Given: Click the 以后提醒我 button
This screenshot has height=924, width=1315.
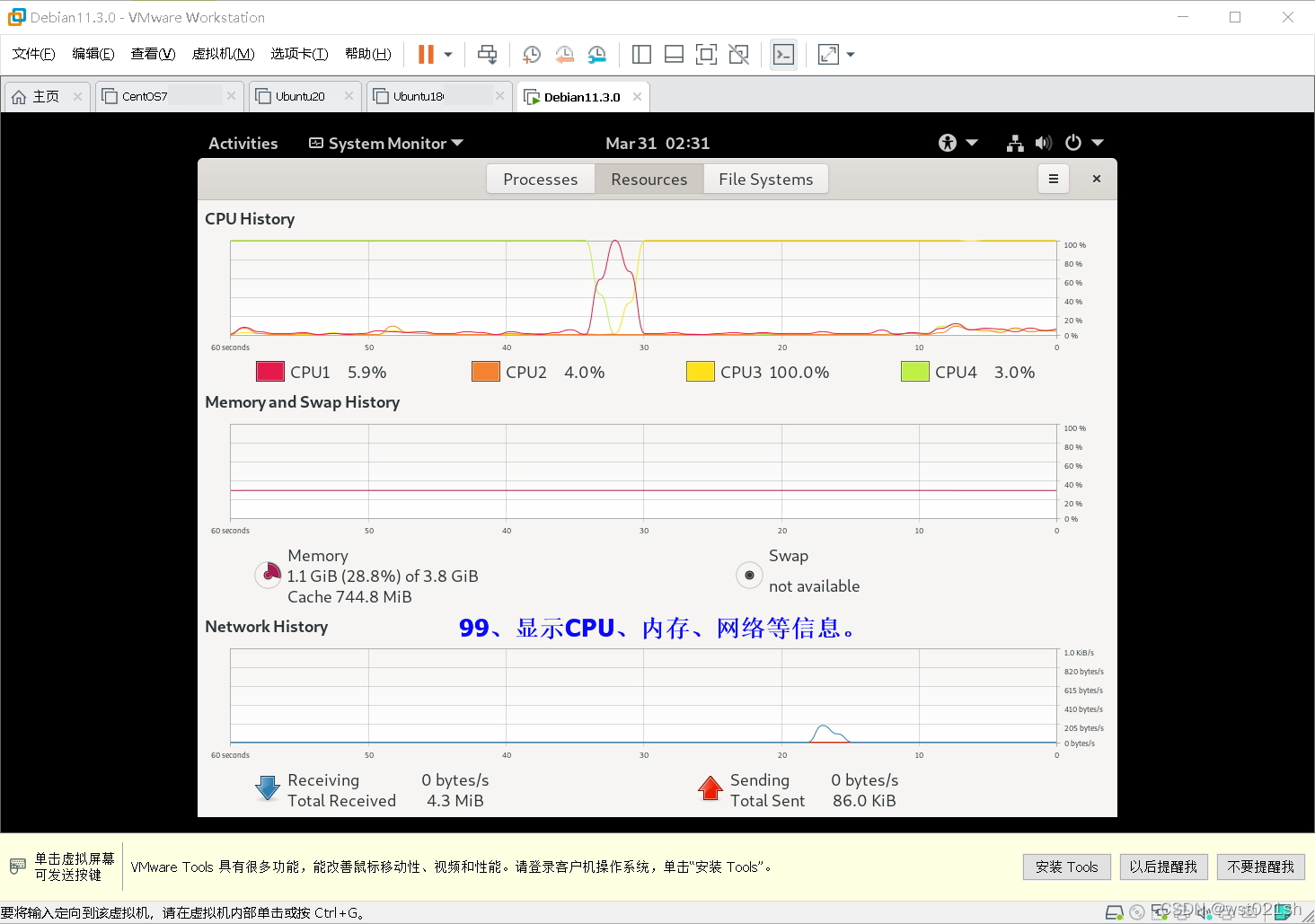Looking at the screenshot, I should coord(1163,867).
